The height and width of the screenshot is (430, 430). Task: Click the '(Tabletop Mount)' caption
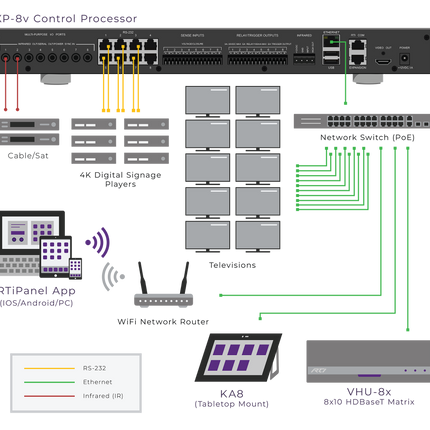pos(232,404)
